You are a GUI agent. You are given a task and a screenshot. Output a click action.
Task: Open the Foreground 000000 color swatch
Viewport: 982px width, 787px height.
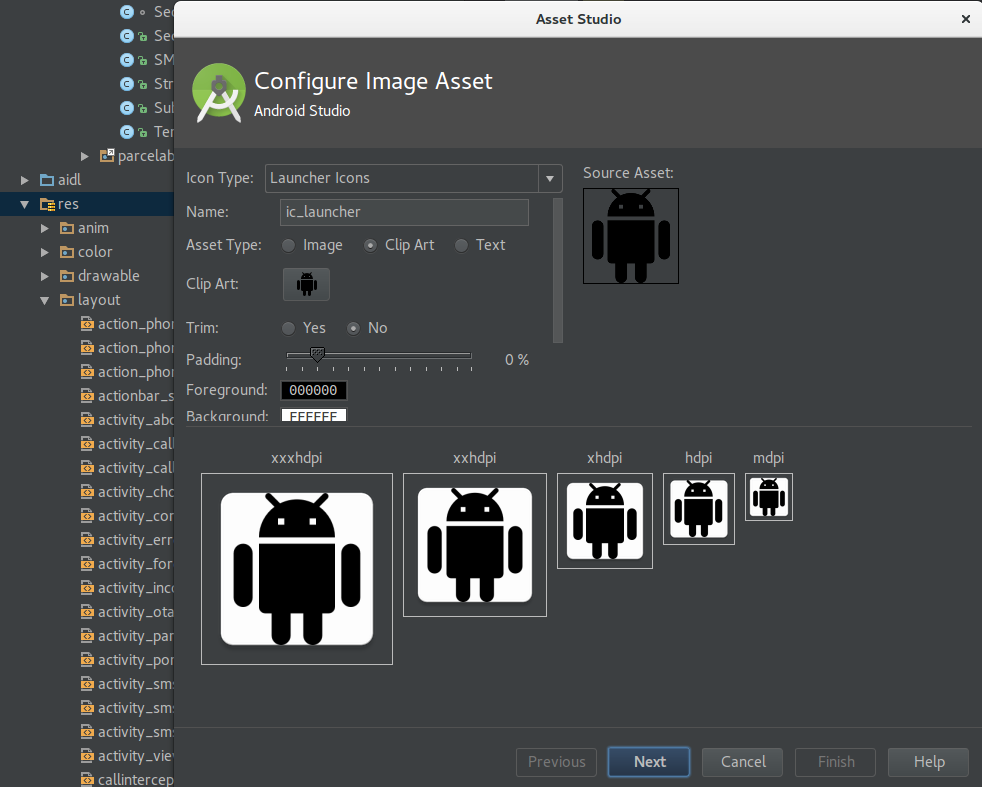point(313,390)
